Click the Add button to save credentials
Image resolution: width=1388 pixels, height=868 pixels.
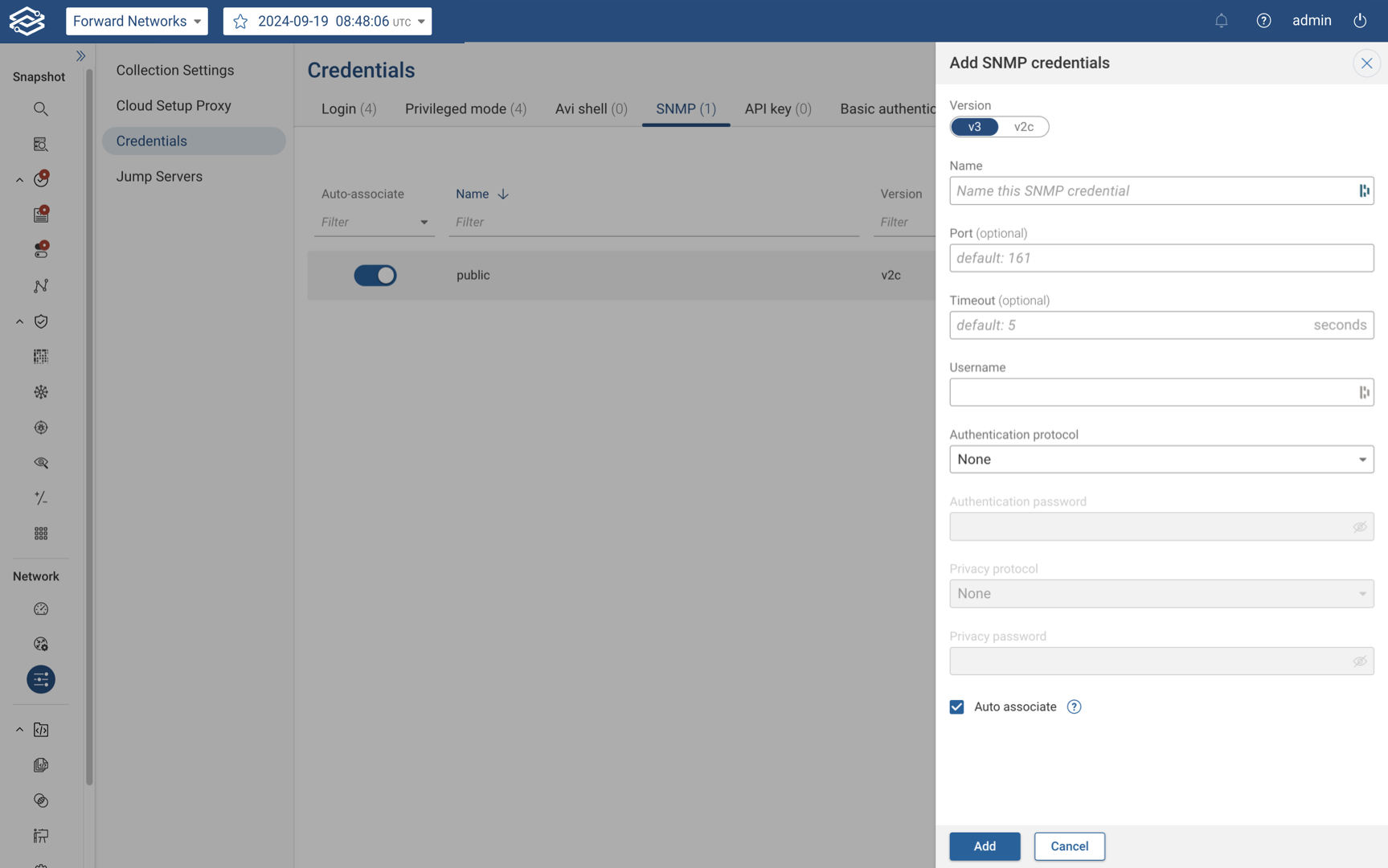coord(984,845)
